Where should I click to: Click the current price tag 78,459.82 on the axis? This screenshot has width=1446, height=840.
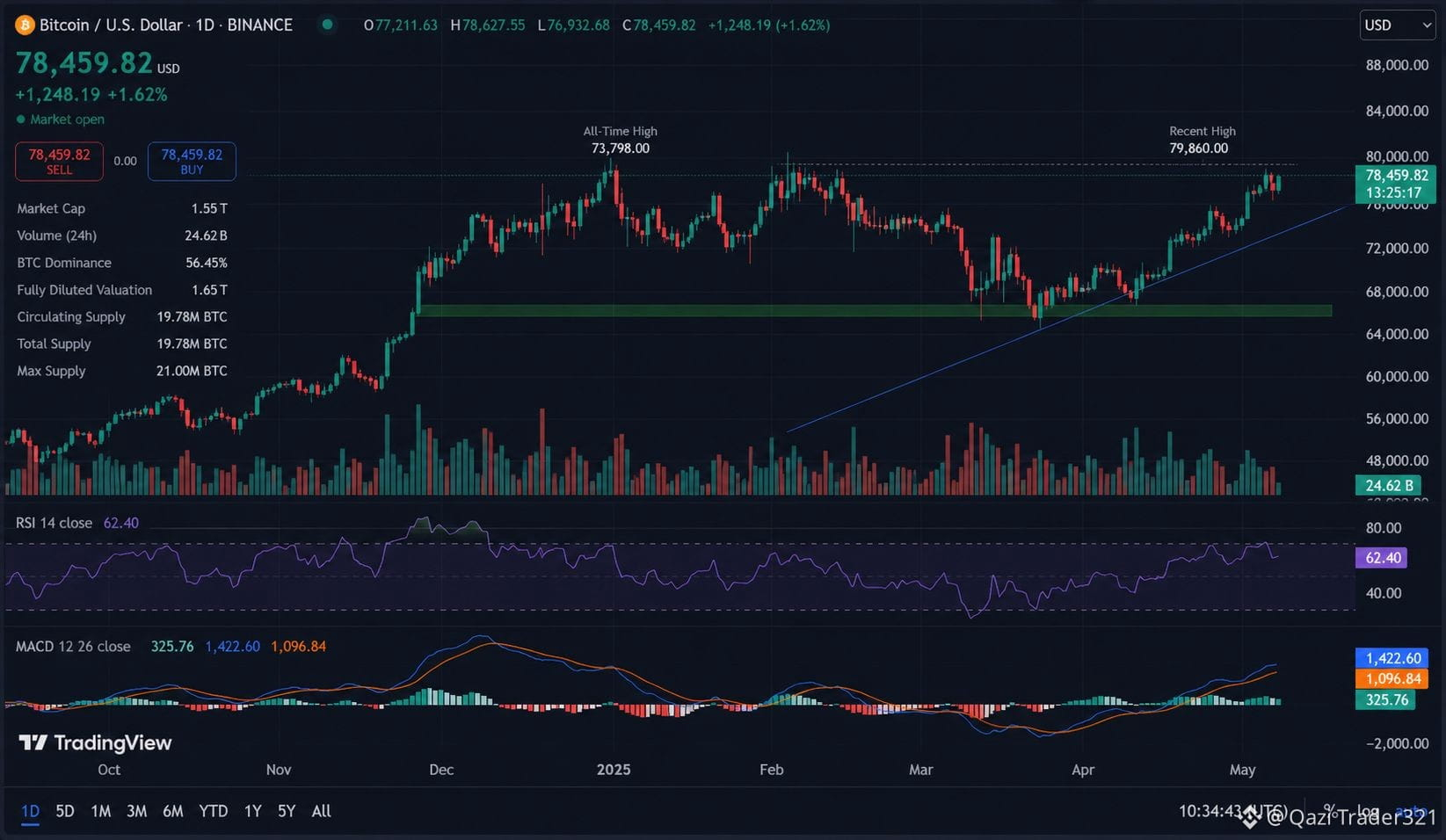click(x=1396, y=185)
